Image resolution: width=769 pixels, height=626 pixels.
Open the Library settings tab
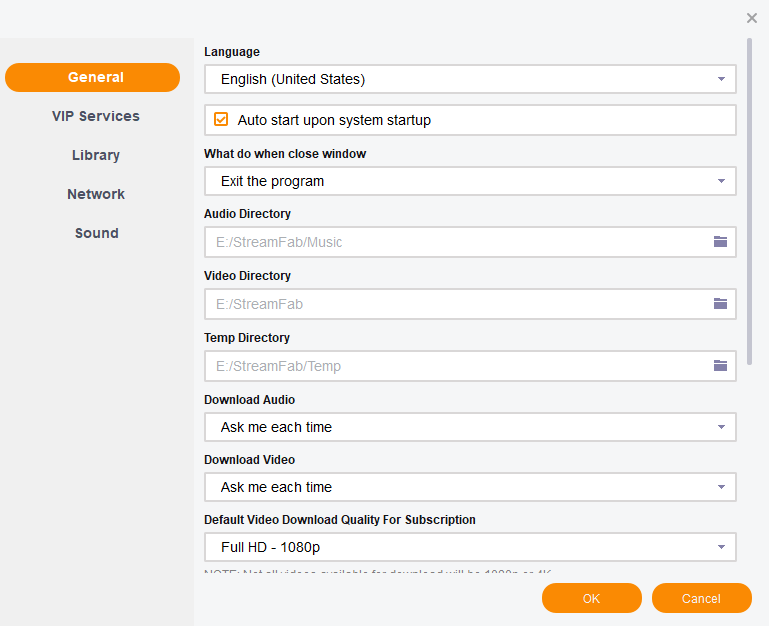(96, 155)
